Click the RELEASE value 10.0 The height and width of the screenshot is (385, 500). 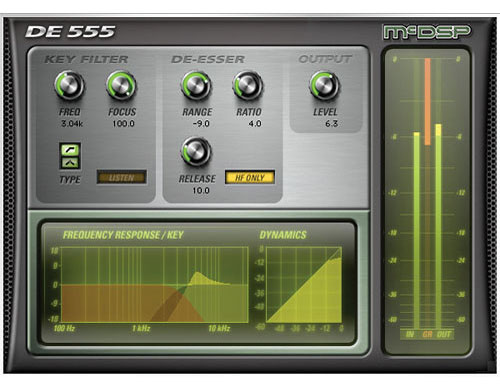pyautogui.click(x=201, y=191)
